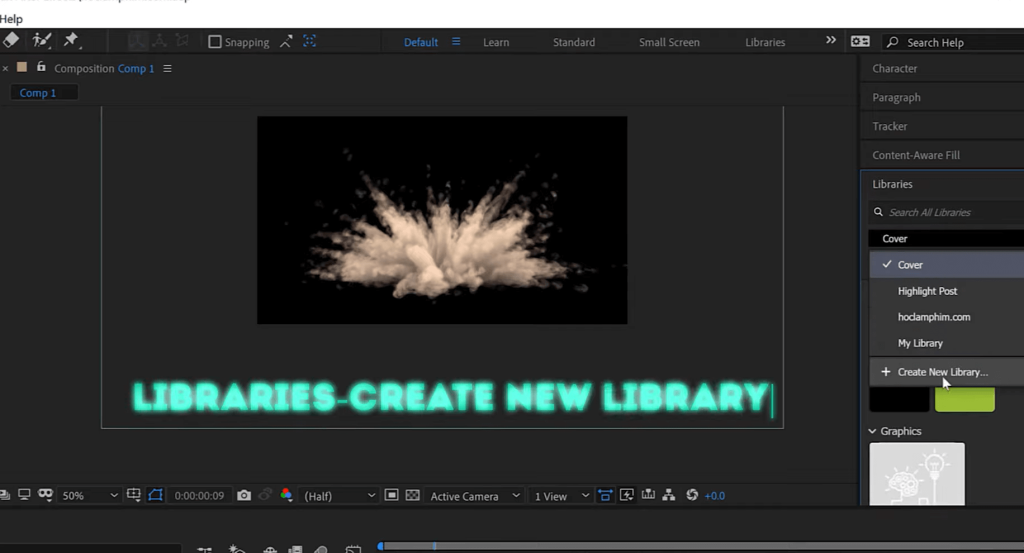Collapse the Graphics section
The height and width of the screenshot is (553, 1024).
[x=872, y=431]
